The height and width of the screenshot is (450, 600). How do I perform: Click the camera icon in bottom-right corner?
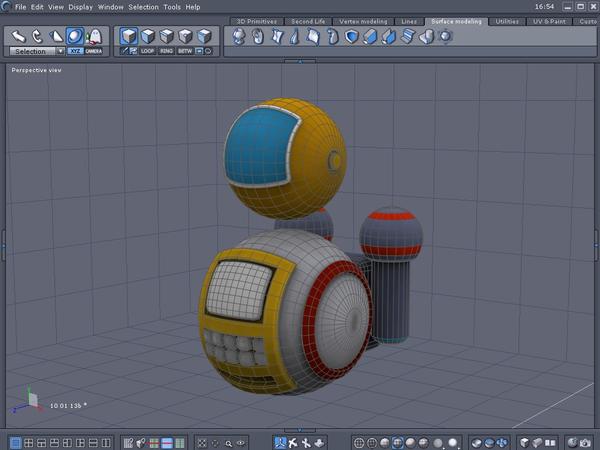(x=585, y=443)
